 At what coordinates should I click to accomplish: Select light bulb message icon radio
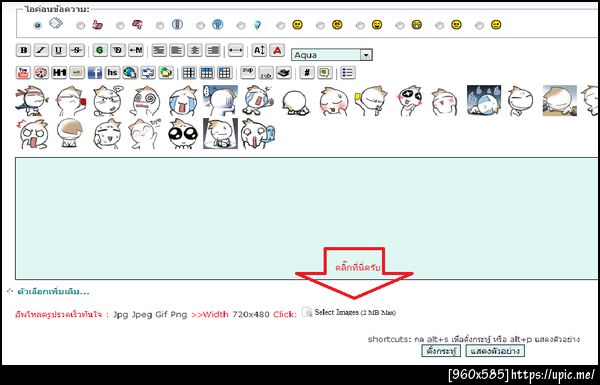[241, 26]
